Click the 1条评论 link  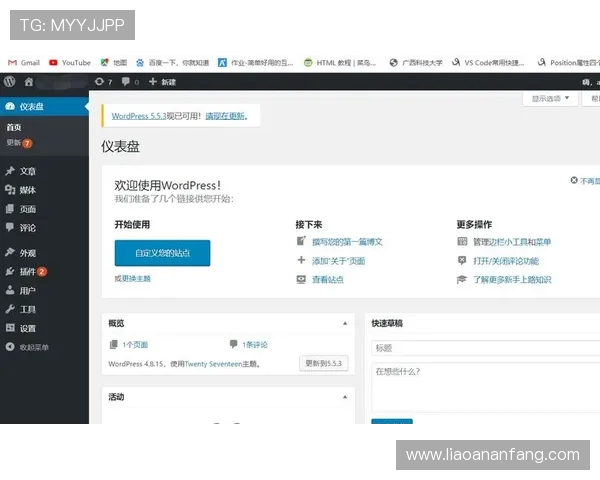point(255,345)
